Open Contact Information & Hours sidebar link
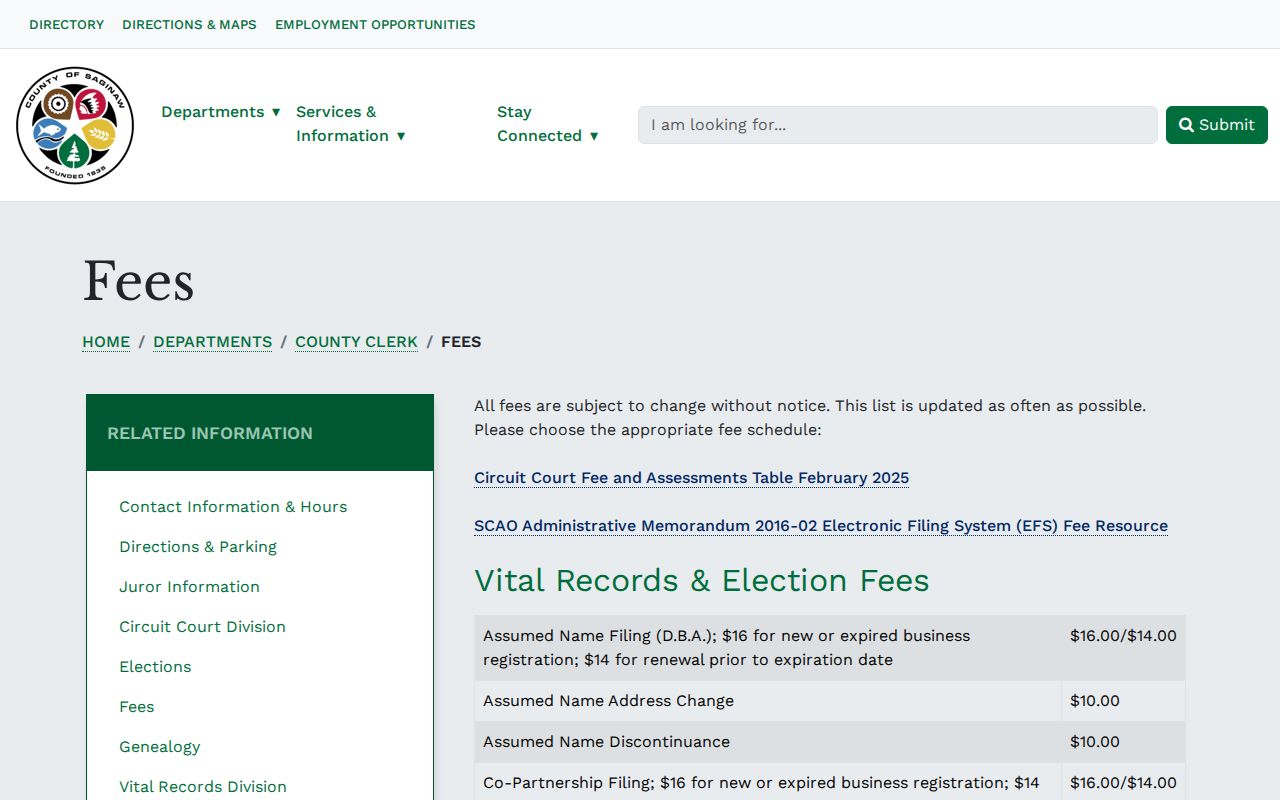 [x=233, y=507]
